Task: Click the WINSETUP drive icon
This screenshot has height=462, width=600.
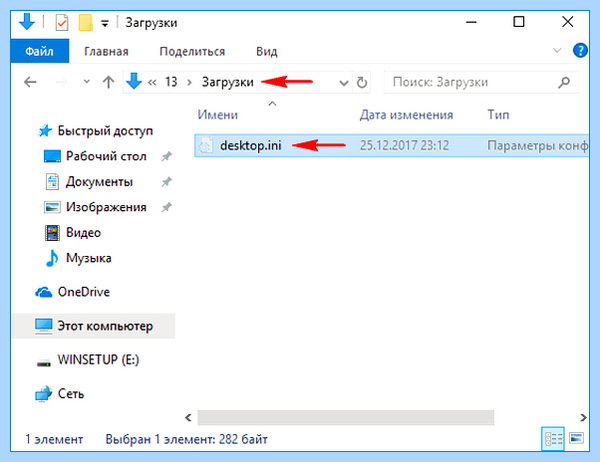Action: (x=44, y=362)
